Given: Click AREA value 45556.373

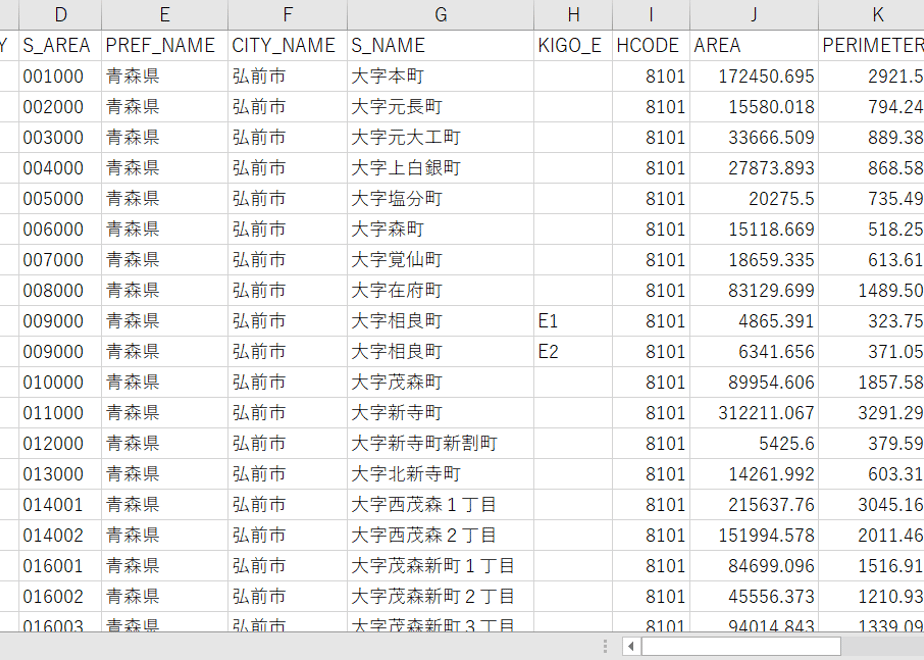Looking at the screenshot, I should [x=754, y=597].
